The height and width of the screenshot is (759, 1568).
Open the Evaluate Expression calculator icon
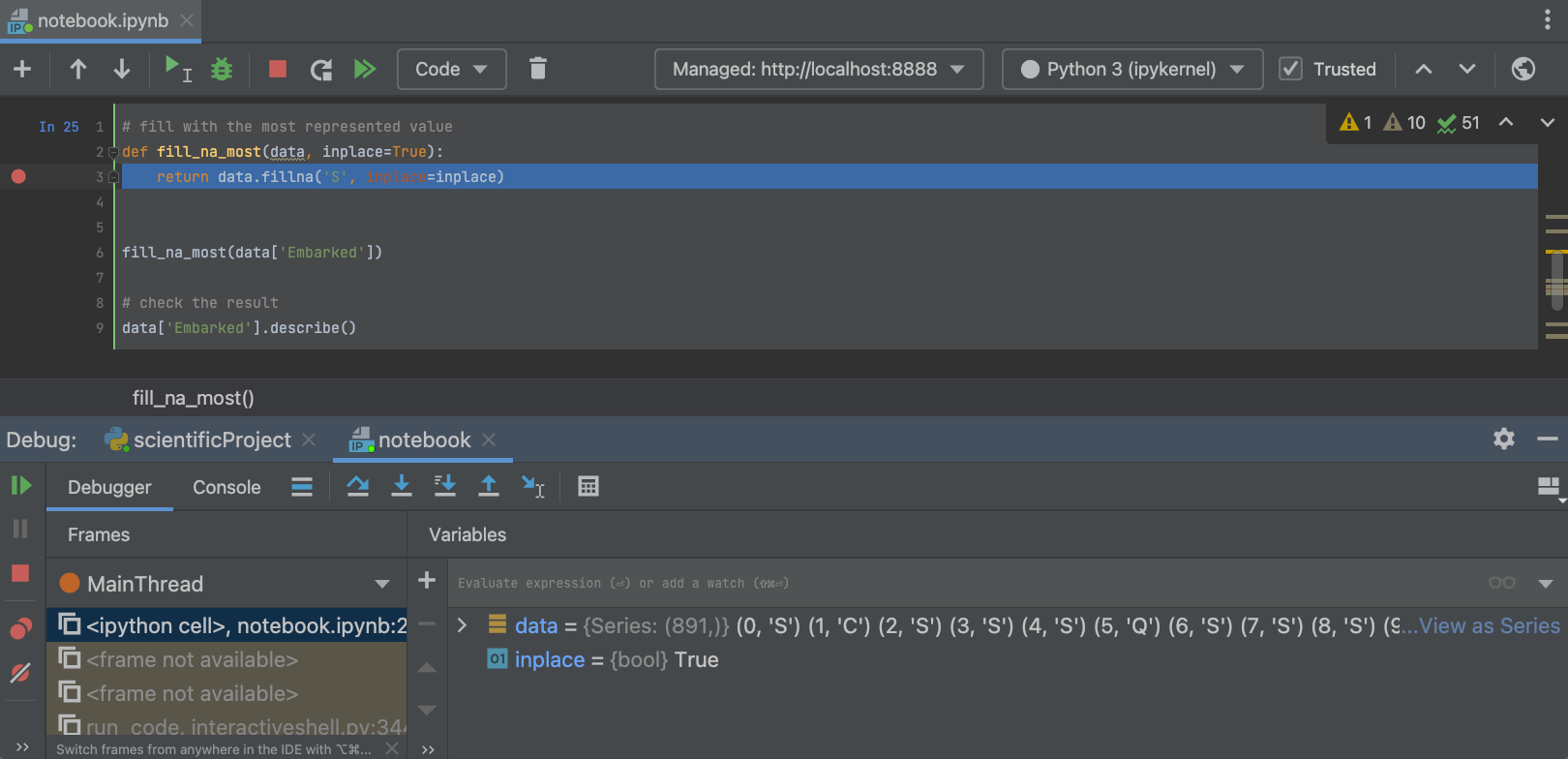[x=588, y=486]
